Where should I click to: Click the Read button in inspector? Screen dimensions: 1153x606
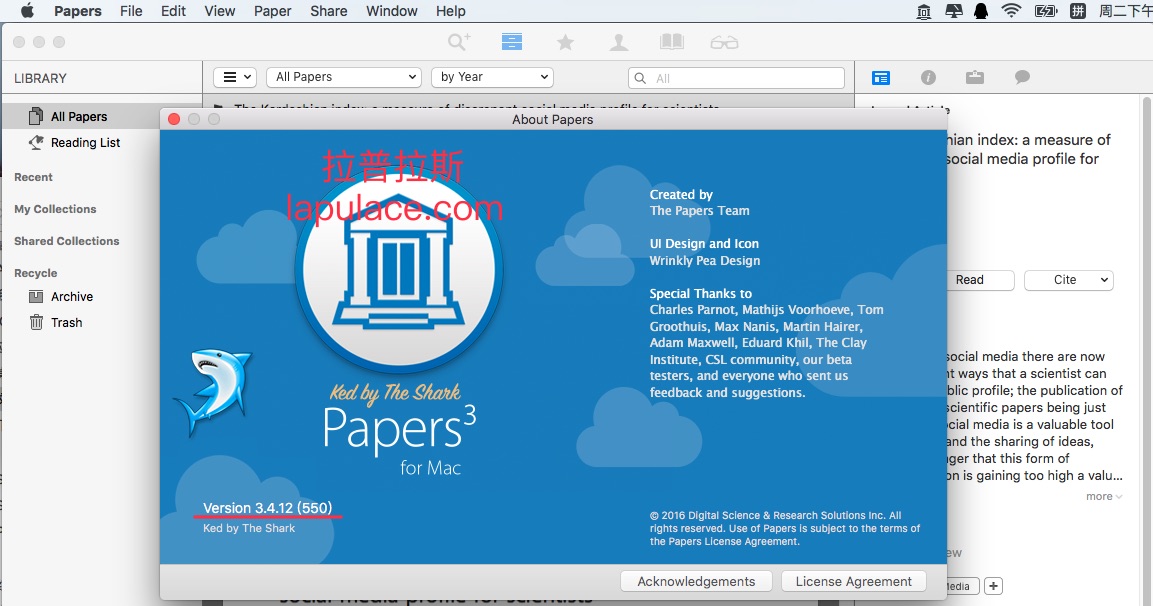coord(980,280)
